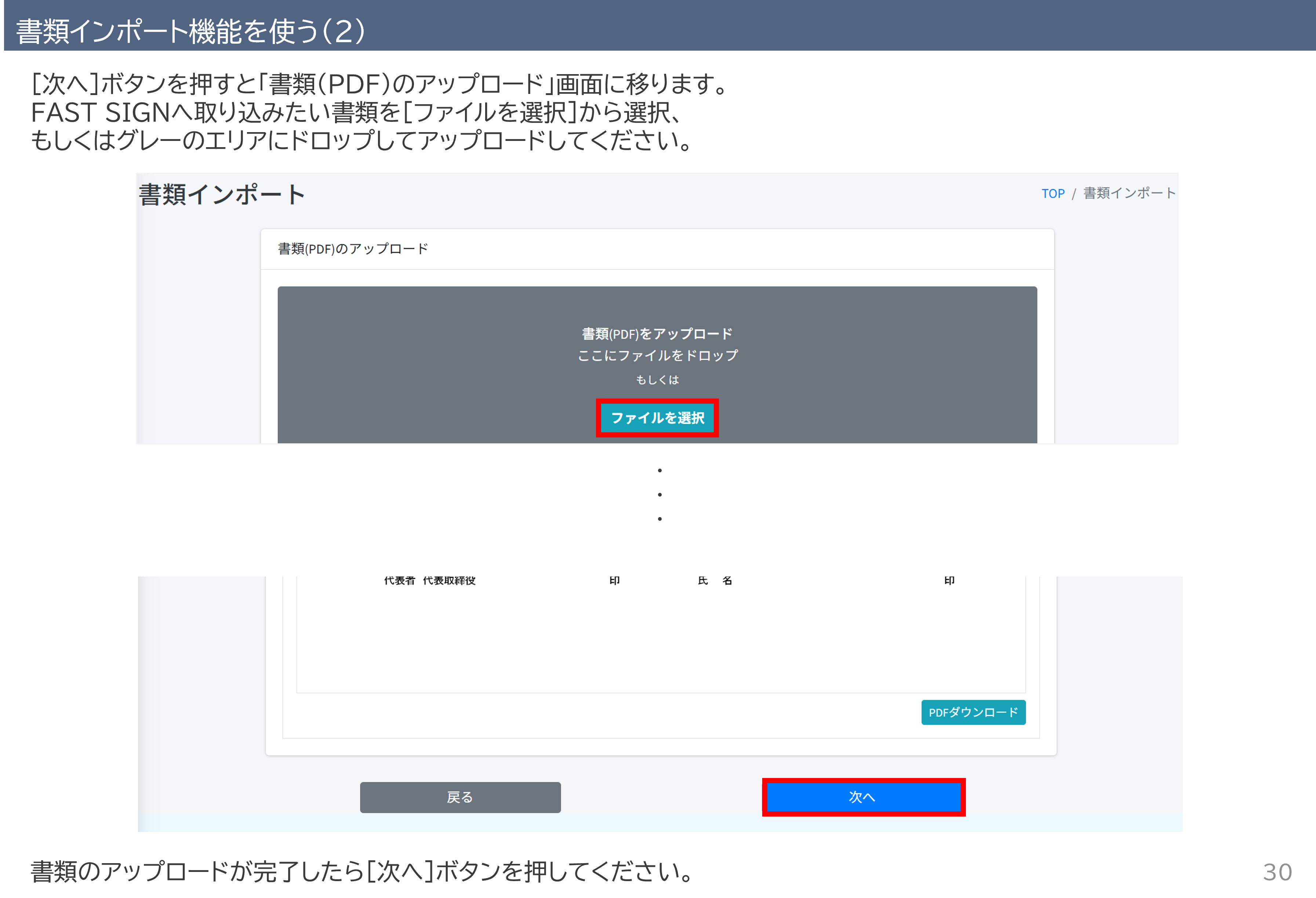Click the ファイルを選択 button
The image size is (1316, 898).
click(x=657, y=418)
